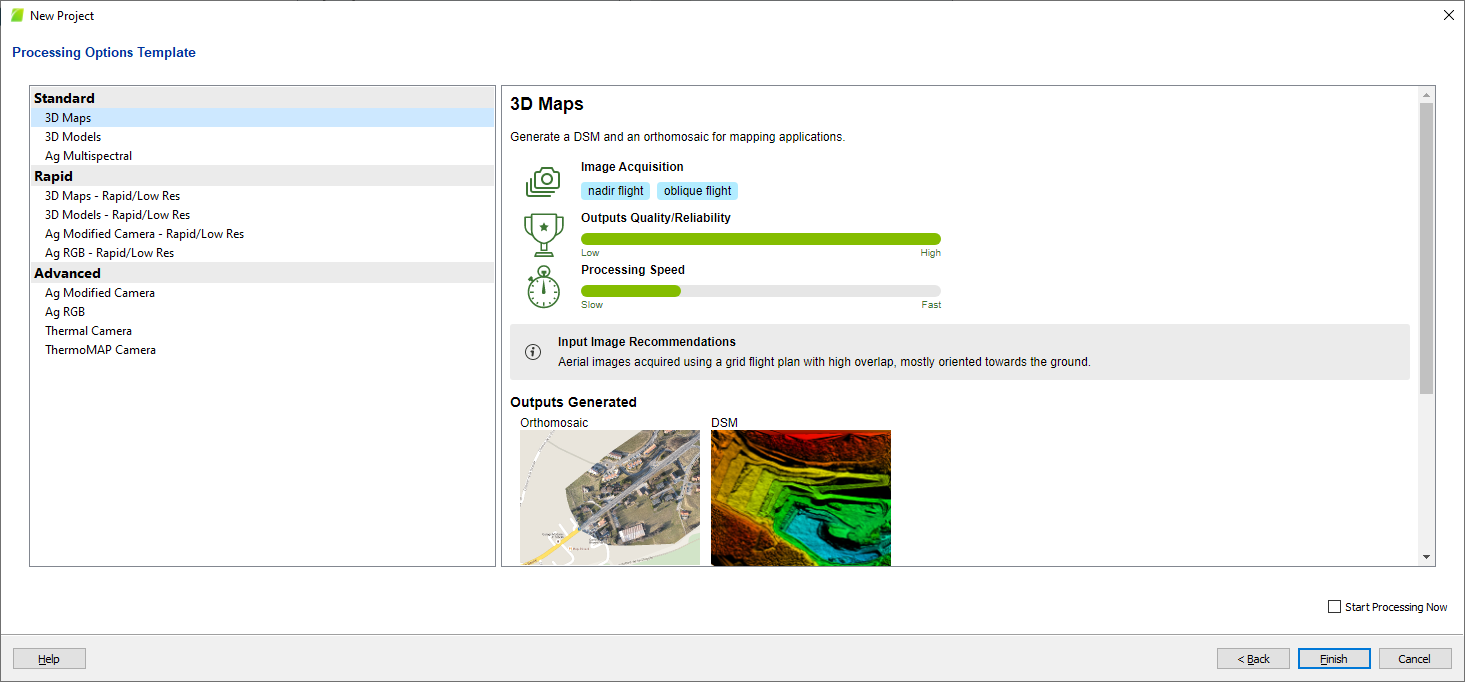
Task: Select the 3D Models template
Action: 73,137
